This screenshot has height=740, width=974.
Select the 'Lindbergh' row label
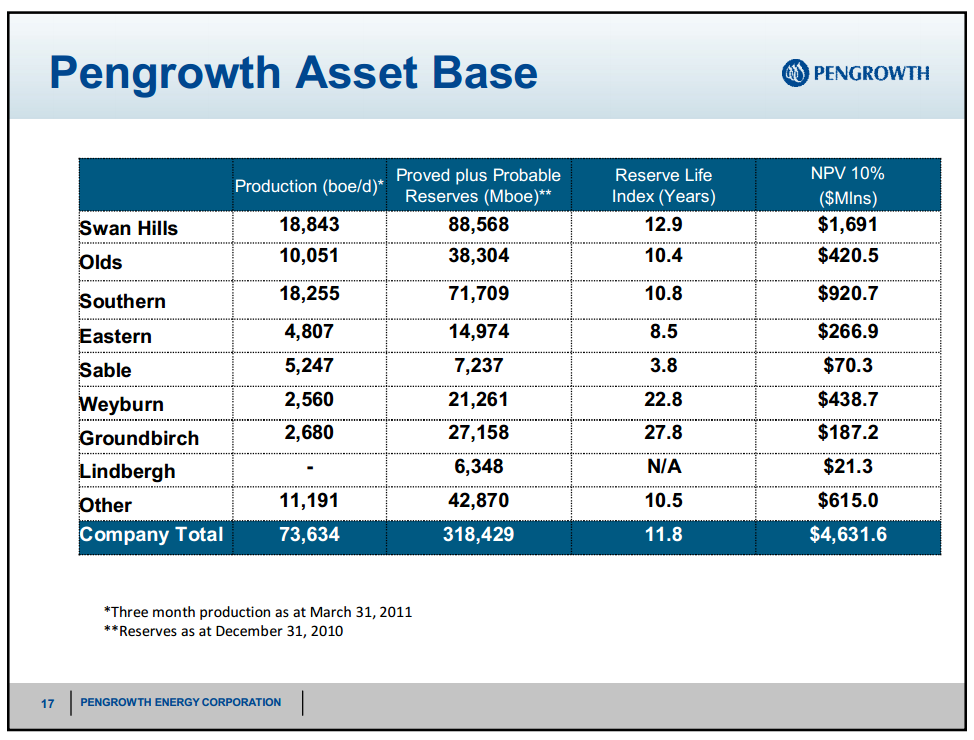127,472
